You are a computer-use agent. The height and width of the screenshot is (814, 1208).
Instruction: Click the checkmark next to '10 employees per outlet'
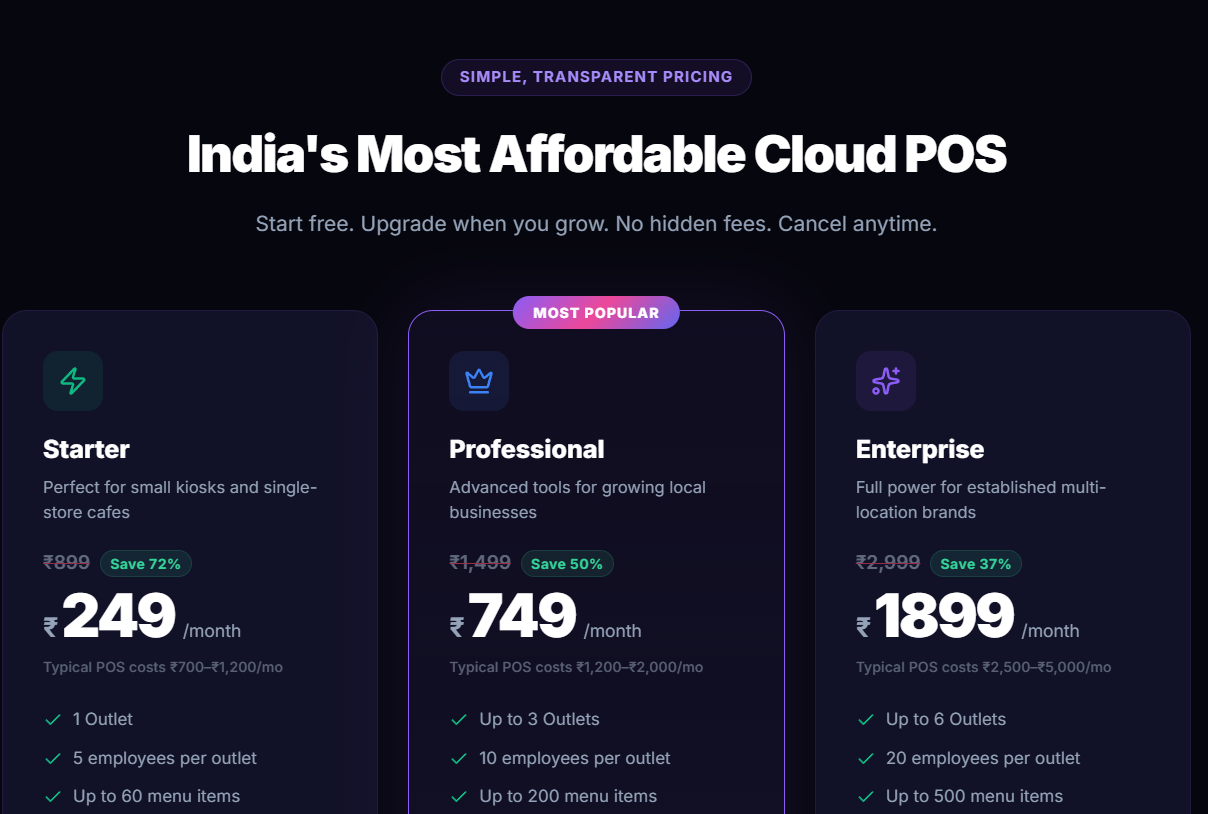[459, 758]
